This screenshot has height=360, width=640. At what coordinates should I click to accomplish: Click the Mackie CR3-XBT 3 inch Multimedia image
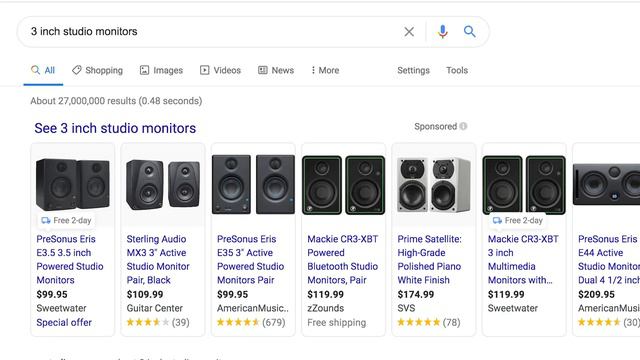(524, 185)
